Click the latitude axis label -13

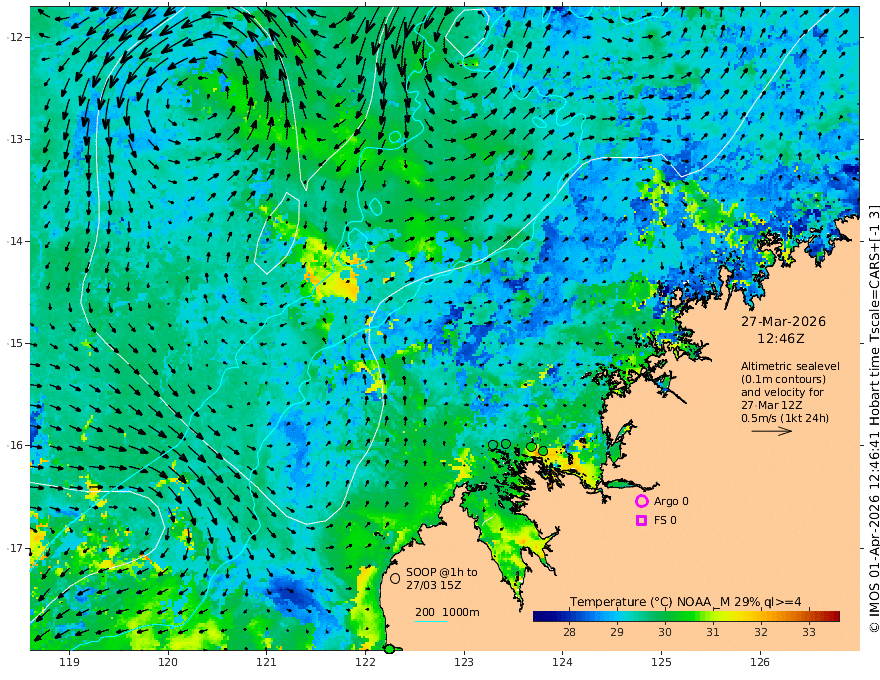coord(15,139)
